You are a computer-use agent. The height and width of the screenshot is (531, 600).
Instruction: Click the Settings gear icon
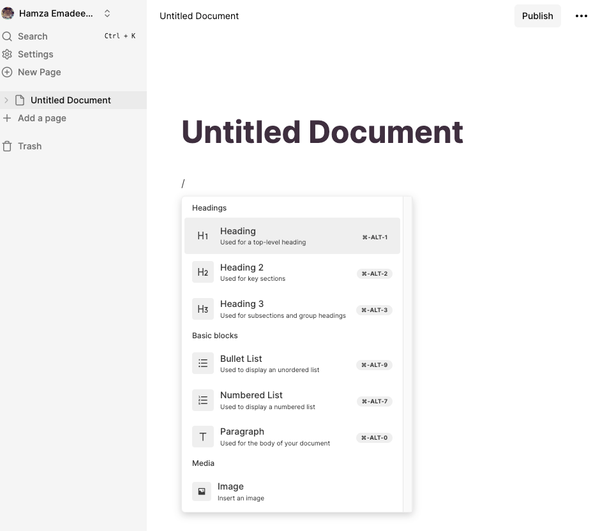(x=7, y=54)
